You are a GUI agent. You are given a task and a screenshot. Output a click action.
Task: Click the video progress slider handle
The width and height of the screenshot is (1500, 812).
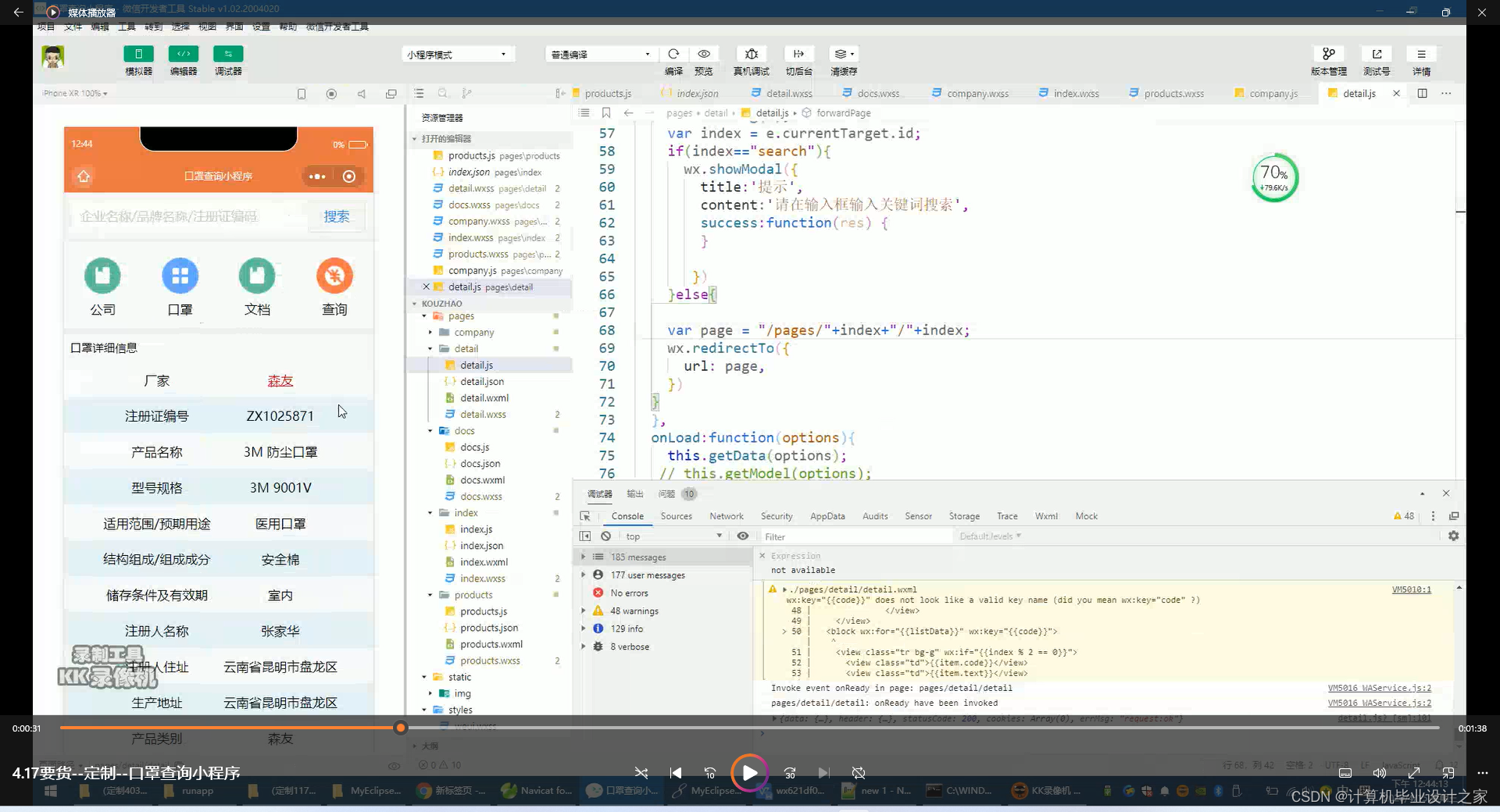tap(401, 728)
